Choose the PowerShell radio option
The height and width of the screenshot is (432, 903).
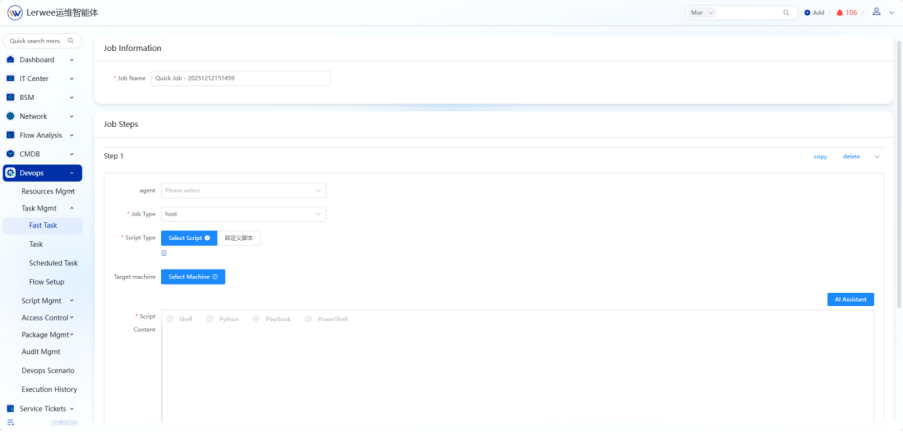(309, 319)
